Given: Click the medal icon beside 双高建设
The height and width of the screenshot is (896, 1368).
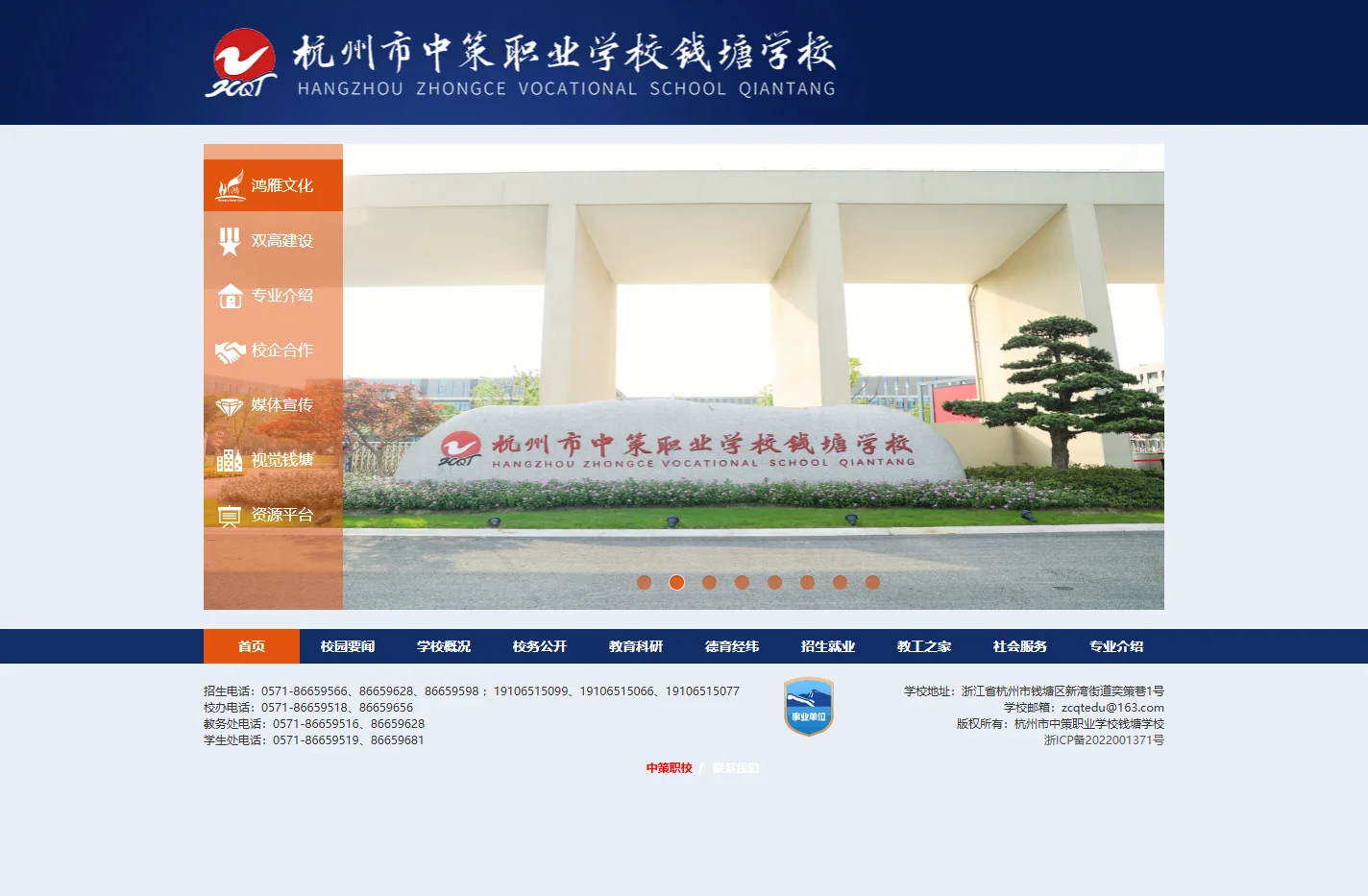Looking at the screenshot, I should (x=229, y=241).
